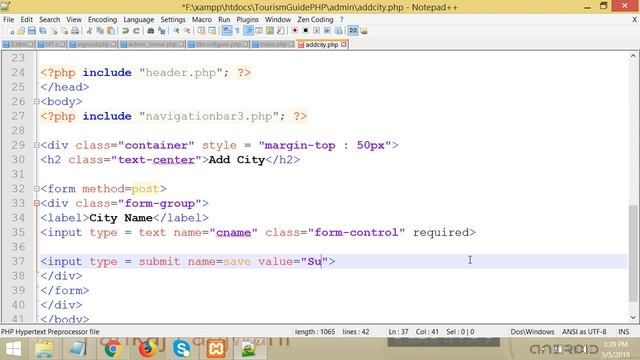Collapse the form-group div fold at line 33
The image size is (640, 360).
37,203
